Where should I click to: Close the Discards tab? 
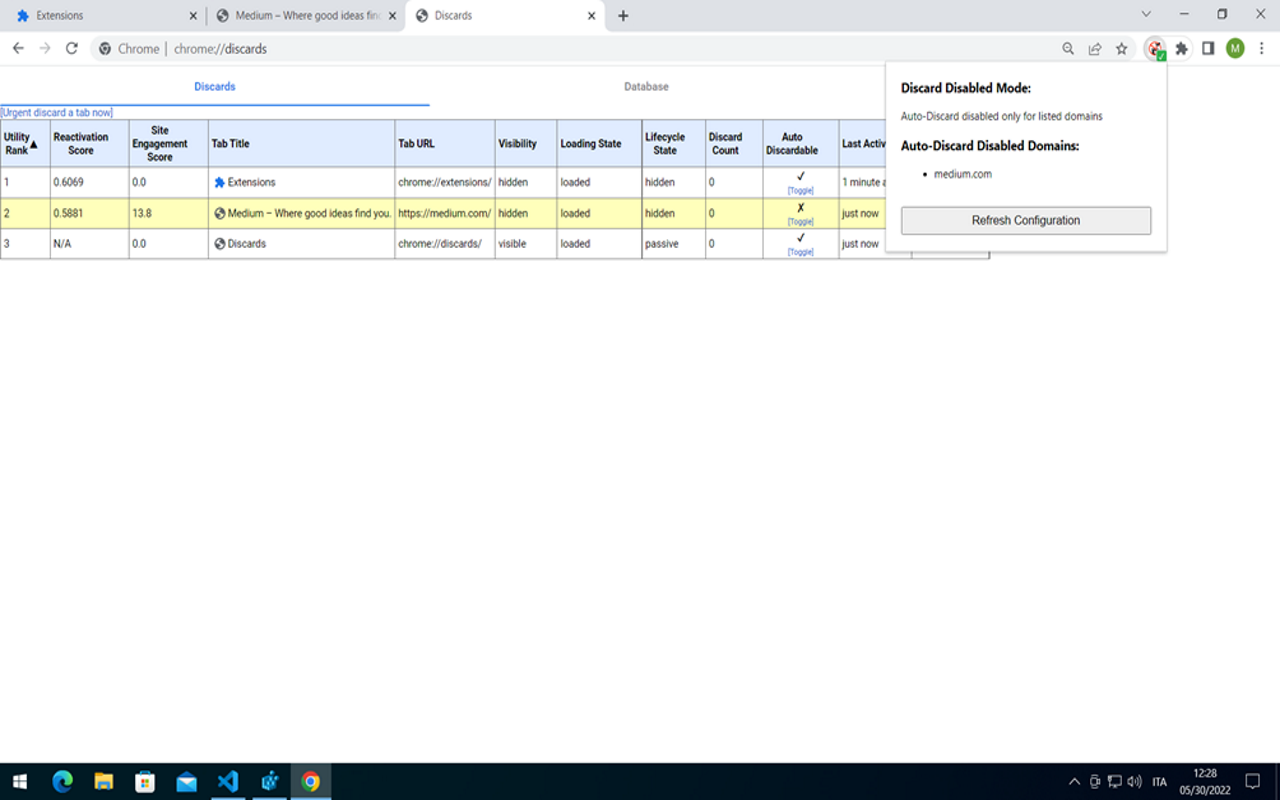coord(592,16)
